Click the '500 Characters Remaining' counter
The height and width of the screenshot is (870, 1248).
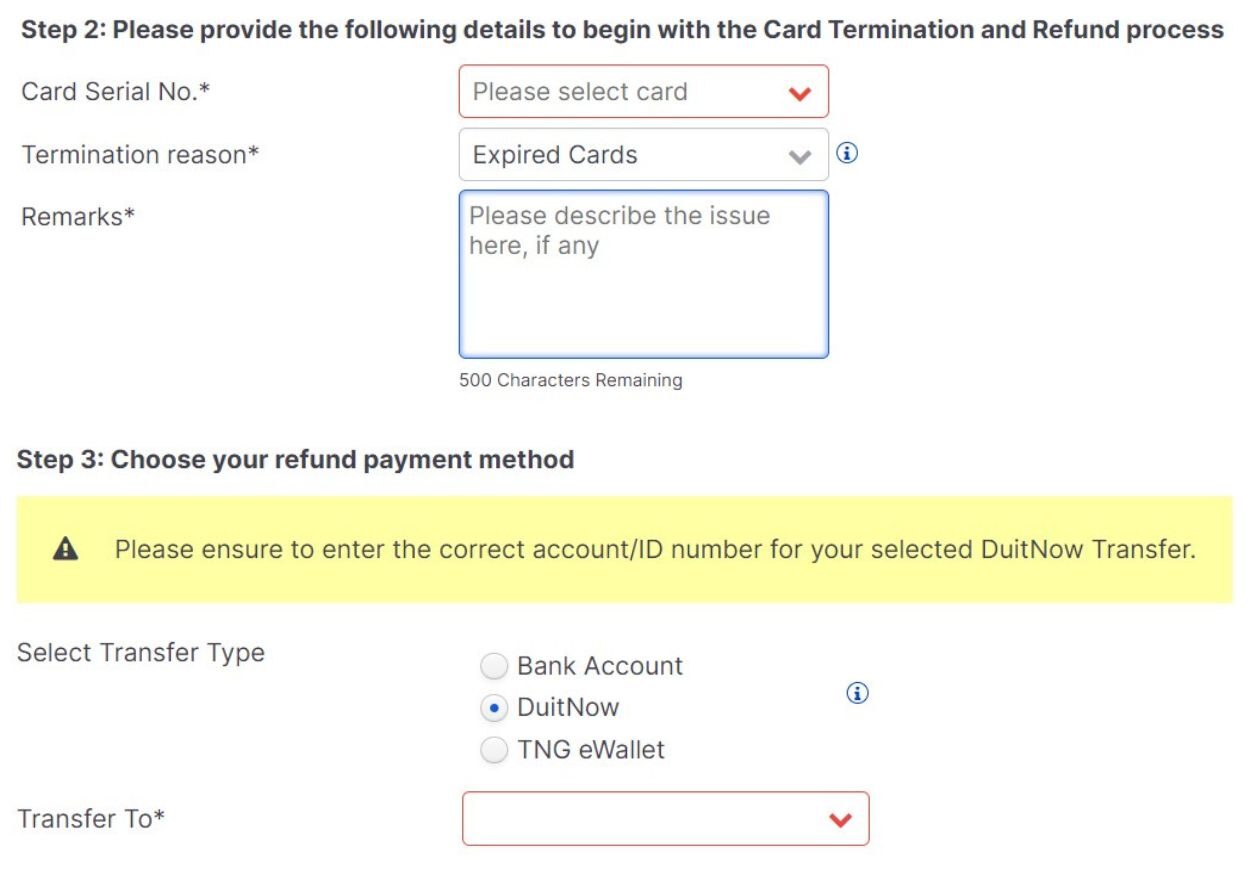(570, 380)
